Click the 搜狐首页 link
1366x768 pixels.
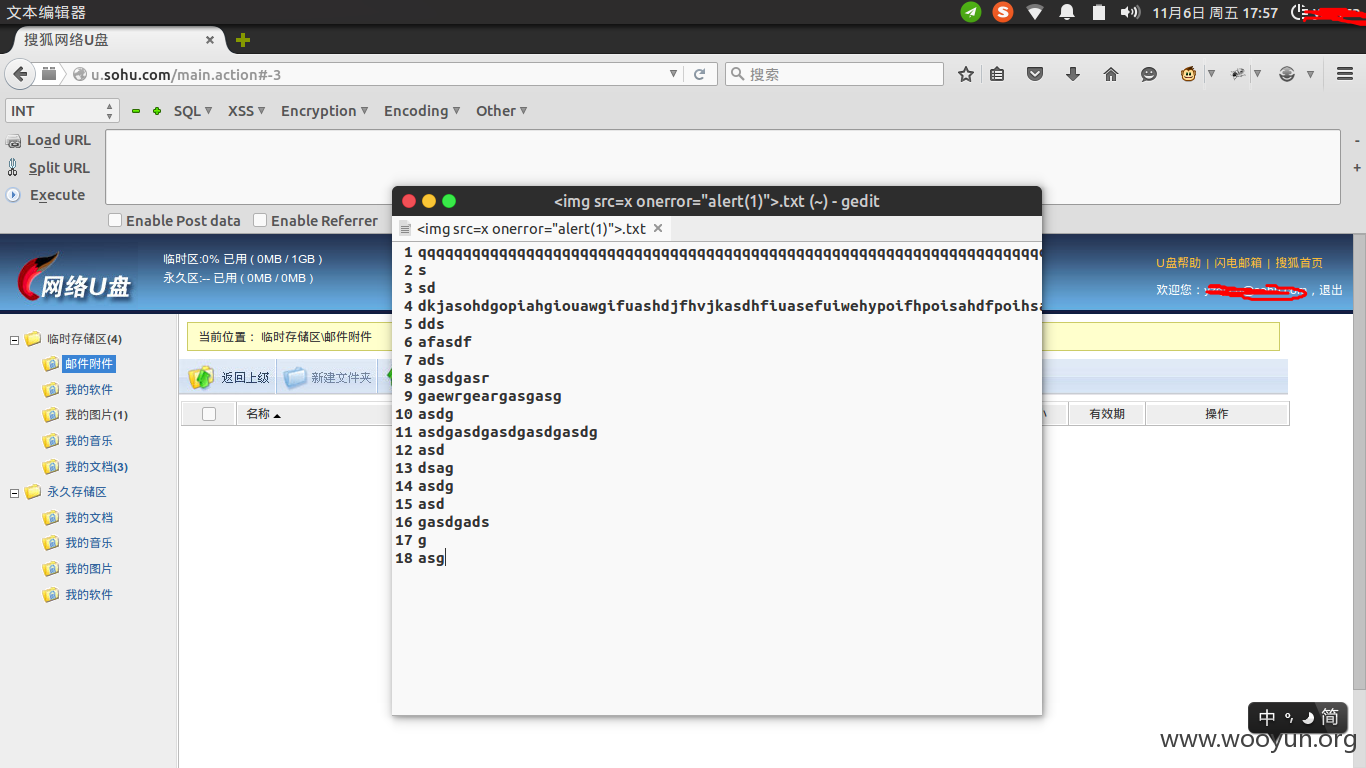pos(1299,263)
